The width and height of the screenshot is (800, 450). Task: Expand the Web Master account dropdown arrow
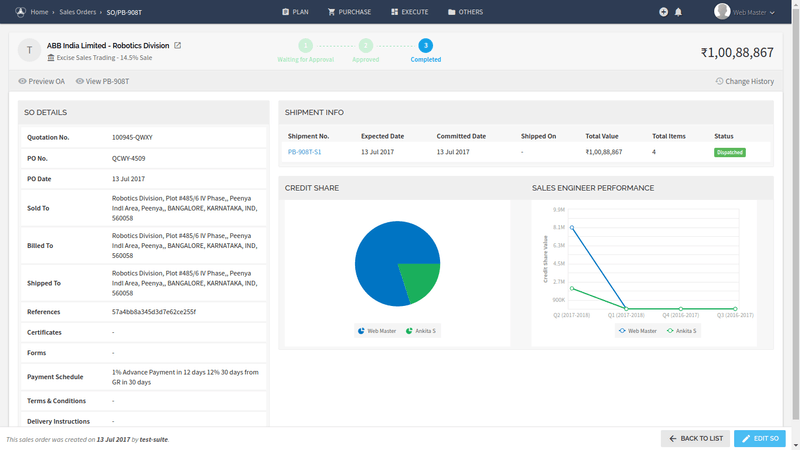point(771,12)
